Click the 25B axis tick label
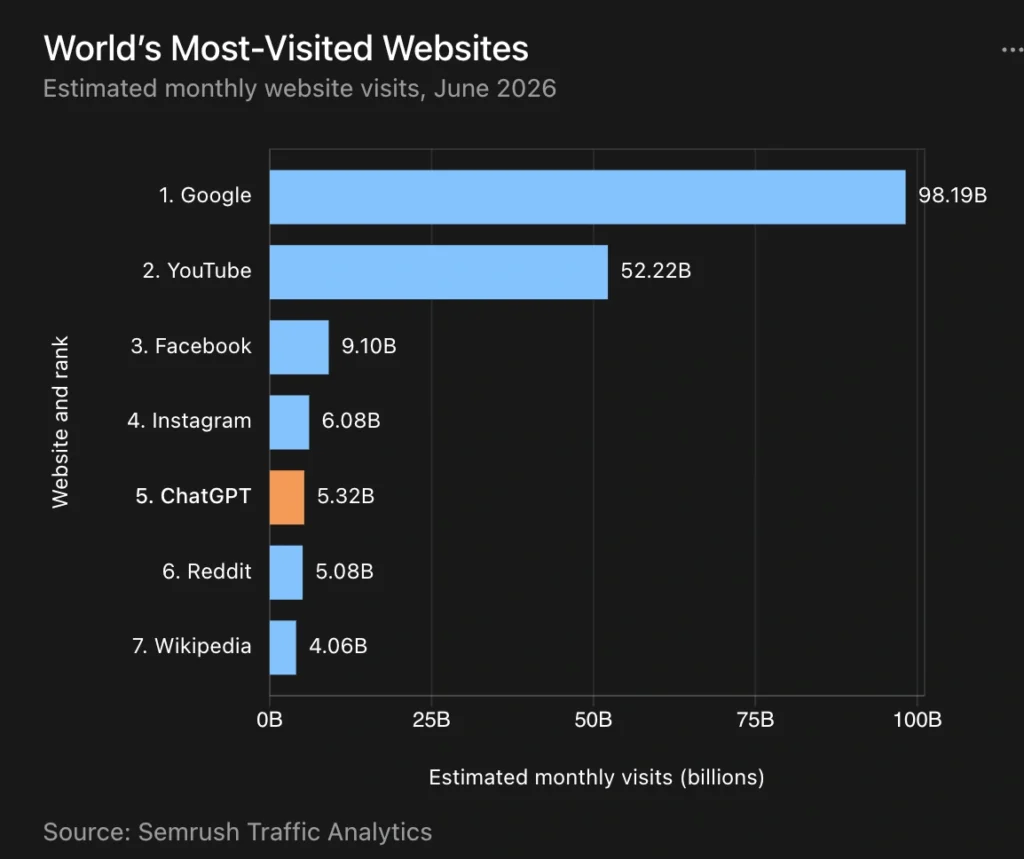The image size is (1024, 859). click(431, 720)
